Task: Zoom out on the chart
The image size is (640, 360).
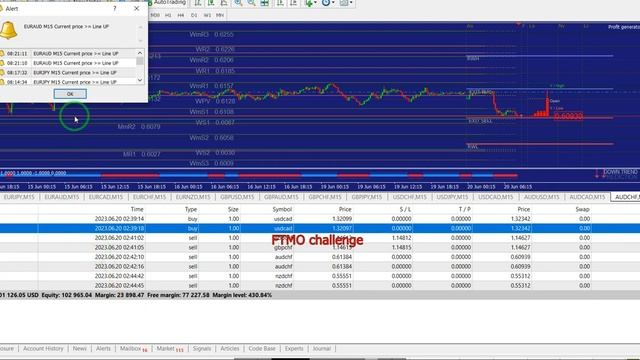Action: [x=251, y=2]
